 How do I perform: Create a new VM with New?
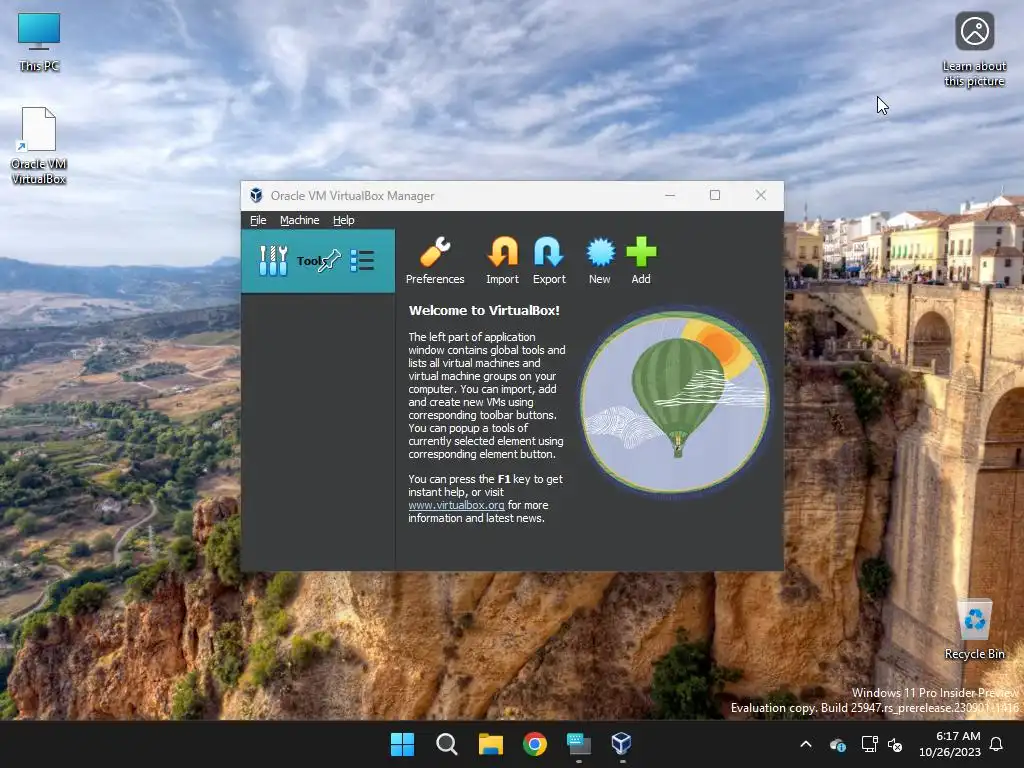coord(600,261)
